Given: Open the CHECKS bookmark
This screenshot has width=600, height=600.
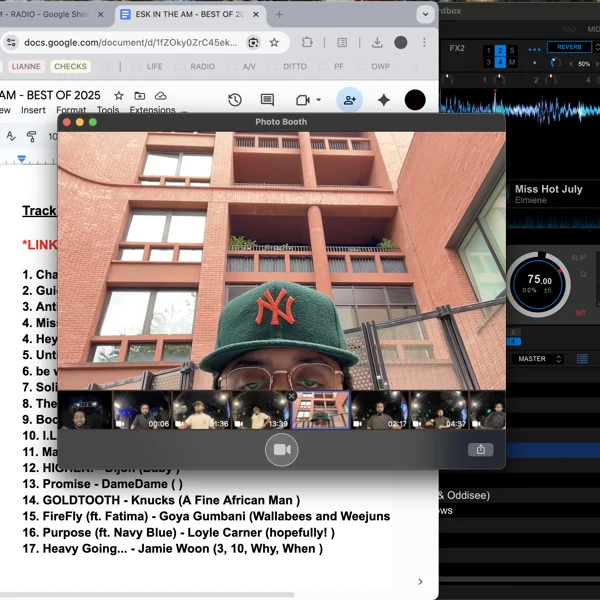Looking at the screenshot, I should [70, 67].
